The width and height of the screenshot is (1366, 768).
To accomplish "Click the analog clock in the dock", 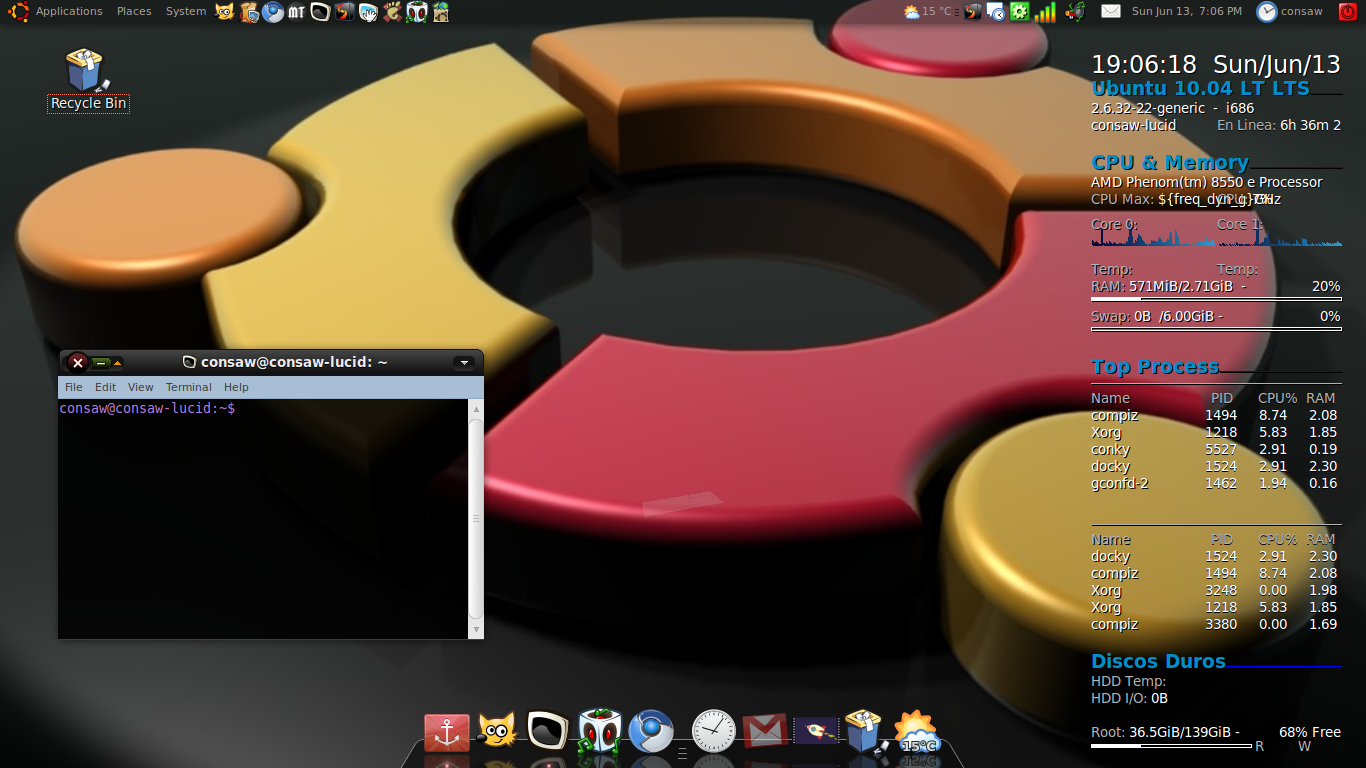I will [x=714, y=732].
